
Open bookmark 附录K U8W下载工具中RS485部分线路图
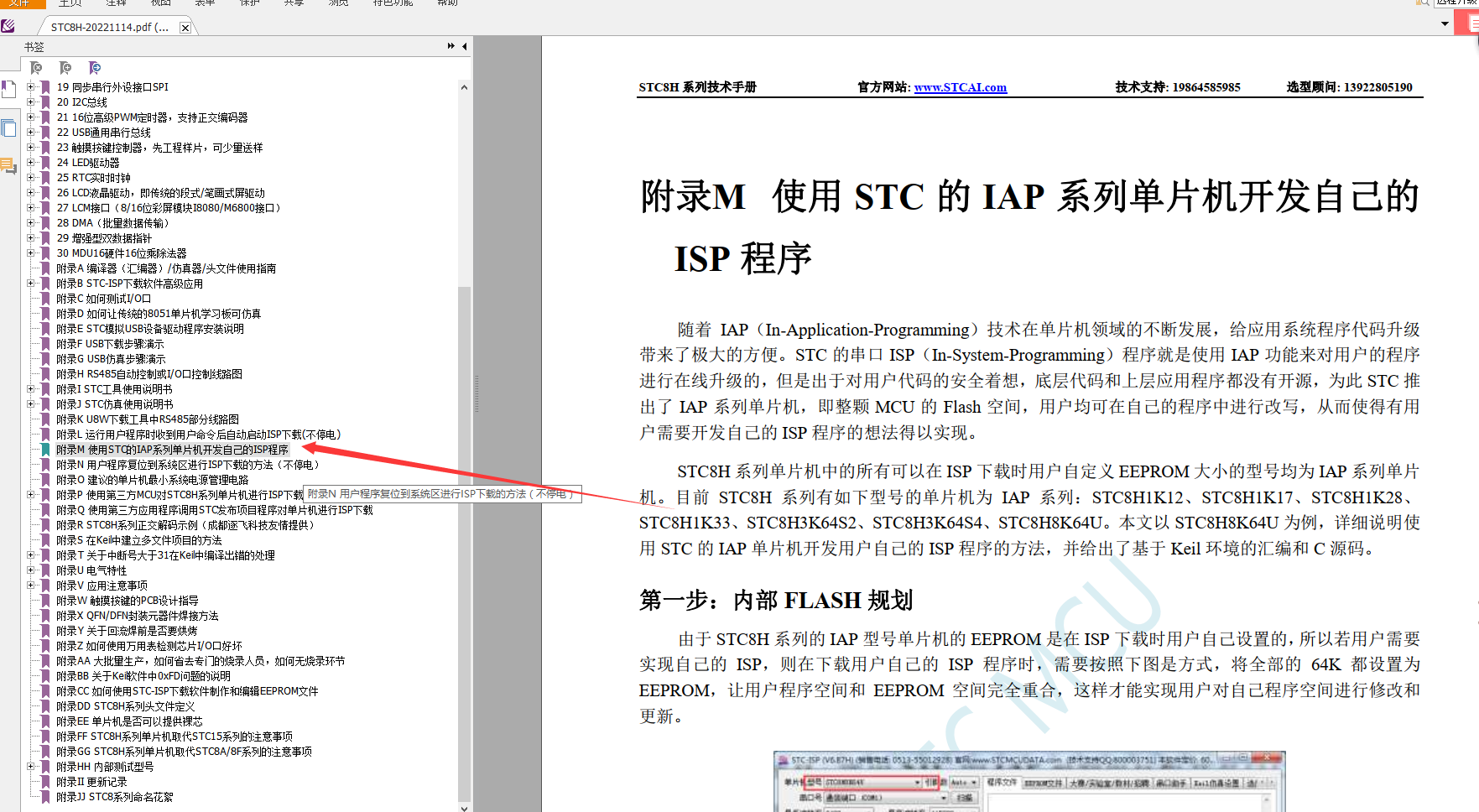coord(148,419)
